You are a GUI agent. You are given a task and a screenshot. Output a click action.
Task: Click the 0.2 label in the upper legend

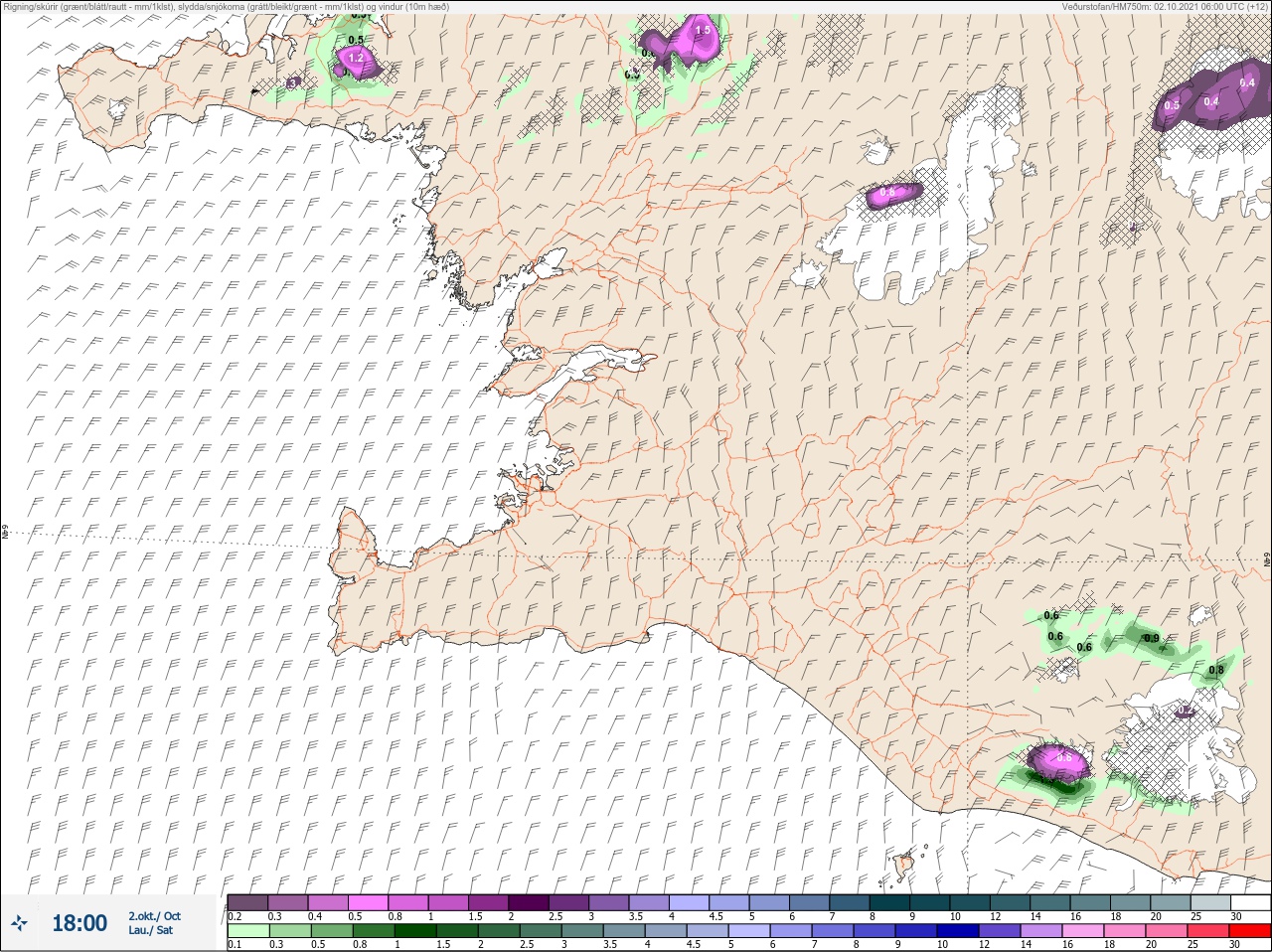[x=235, y=916]
